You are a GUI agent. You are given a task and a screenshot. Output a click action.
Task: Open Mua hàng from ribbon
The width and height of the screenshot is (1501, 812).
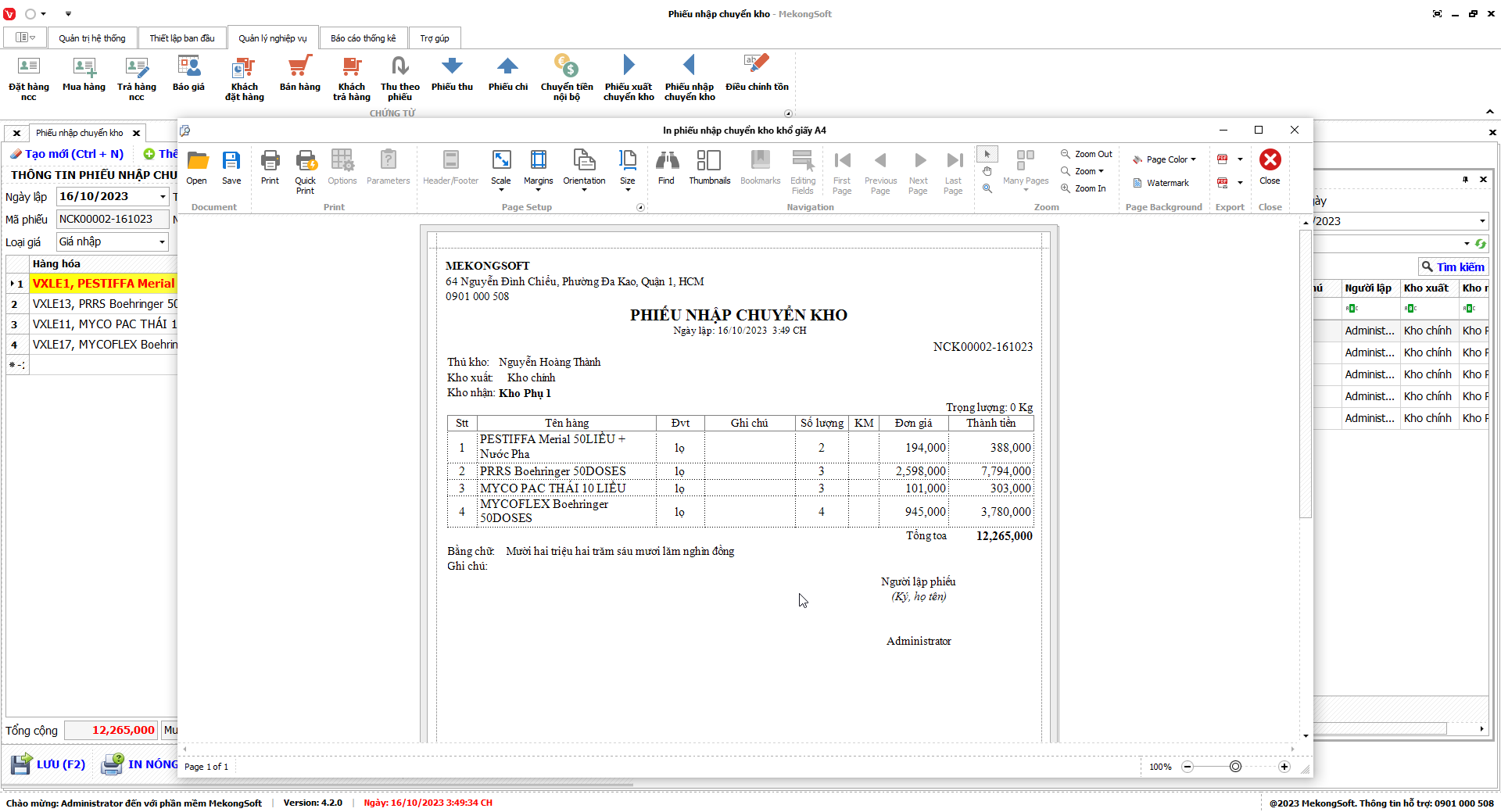[84, 74]
